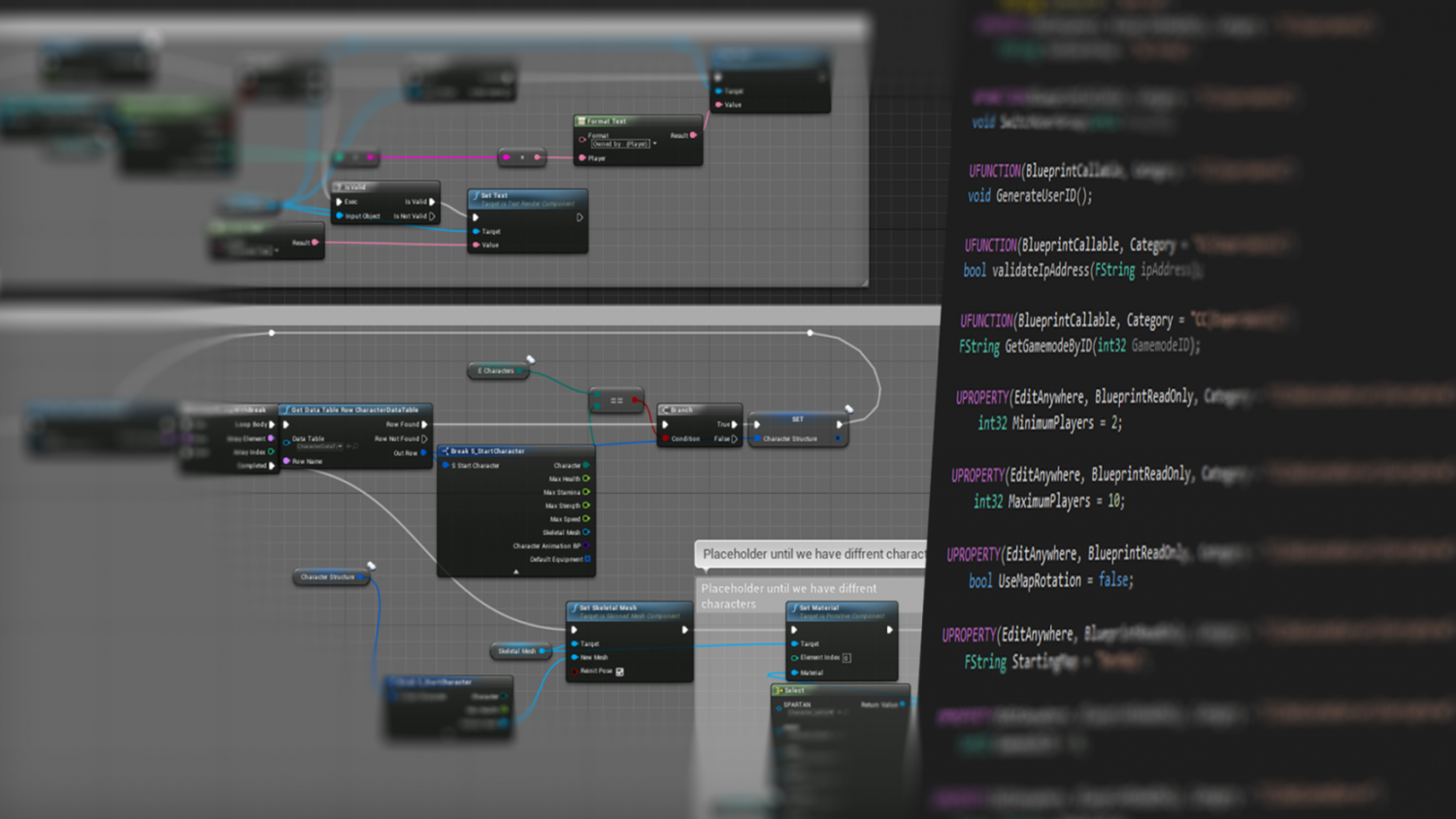Select the SET variable node header

798,419
